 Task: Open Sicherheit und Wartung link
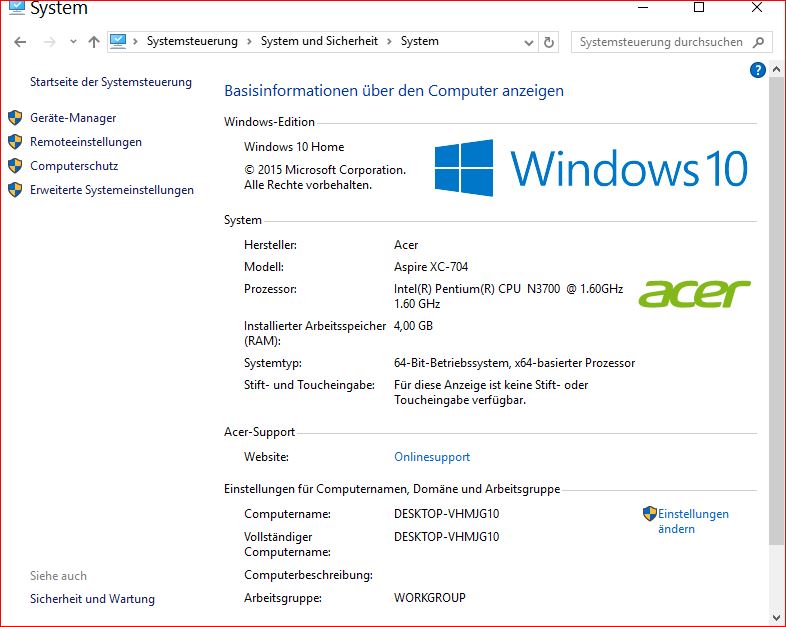click(x=92, y=599)
